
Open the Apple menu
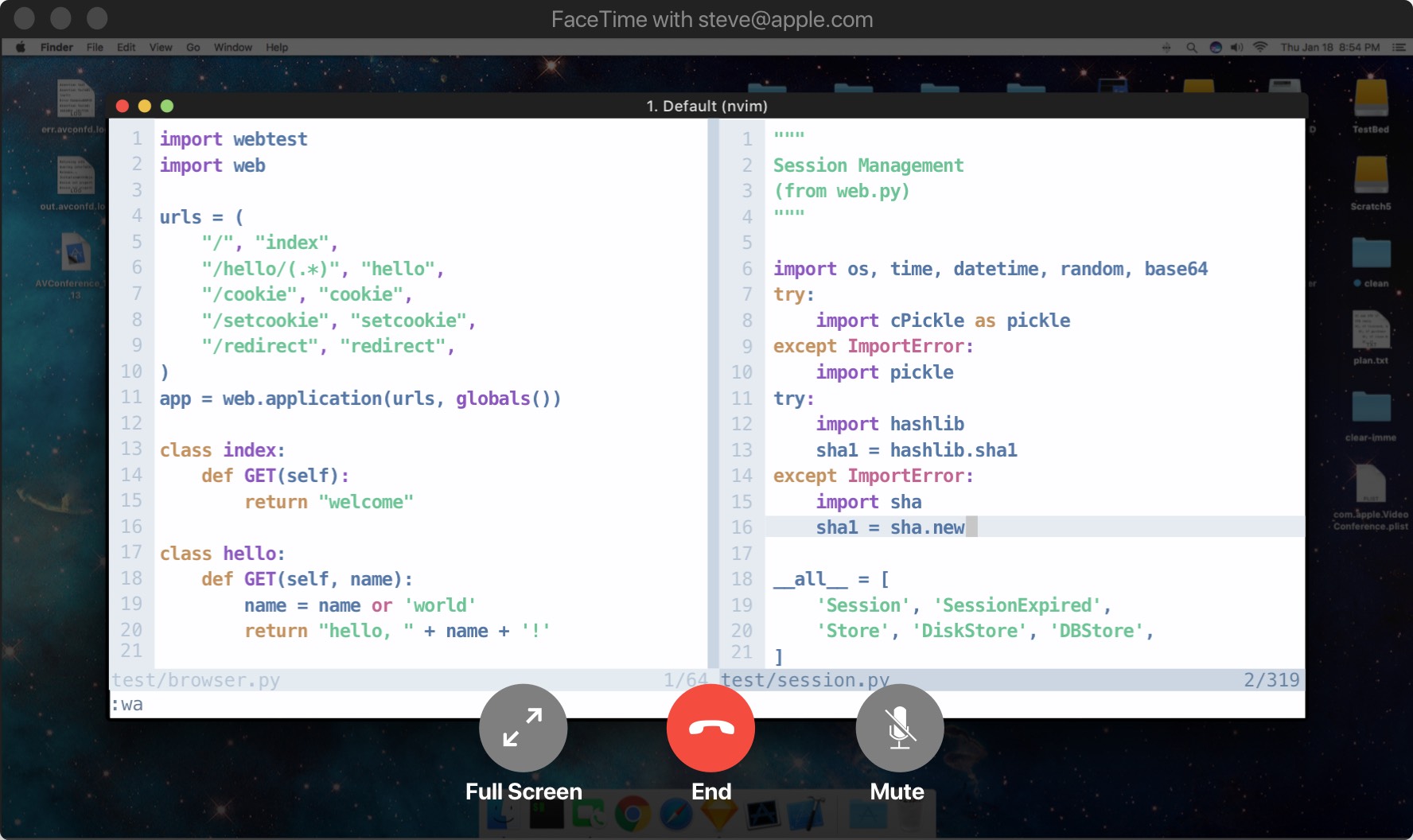(x=21, y=47)
